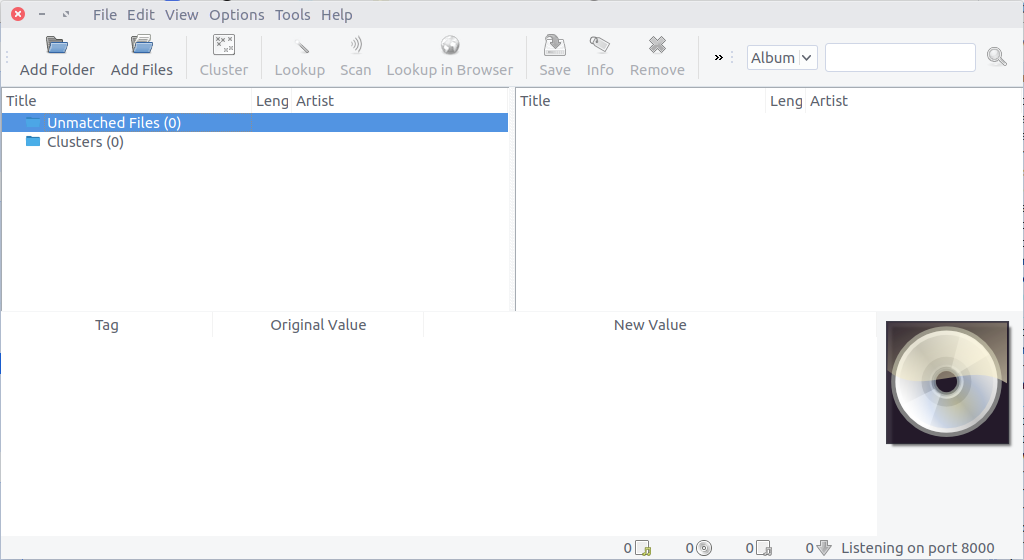
Task: Open the Album search type dropdown
Action: (x=782, y=58)
